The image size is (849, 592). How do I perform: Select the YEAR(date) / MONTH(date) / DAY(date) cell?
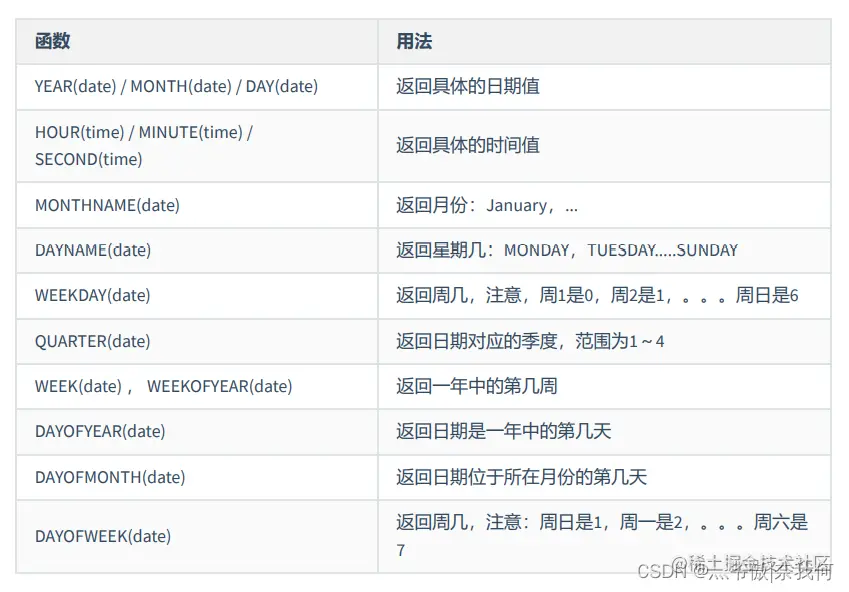pos(197,87)
